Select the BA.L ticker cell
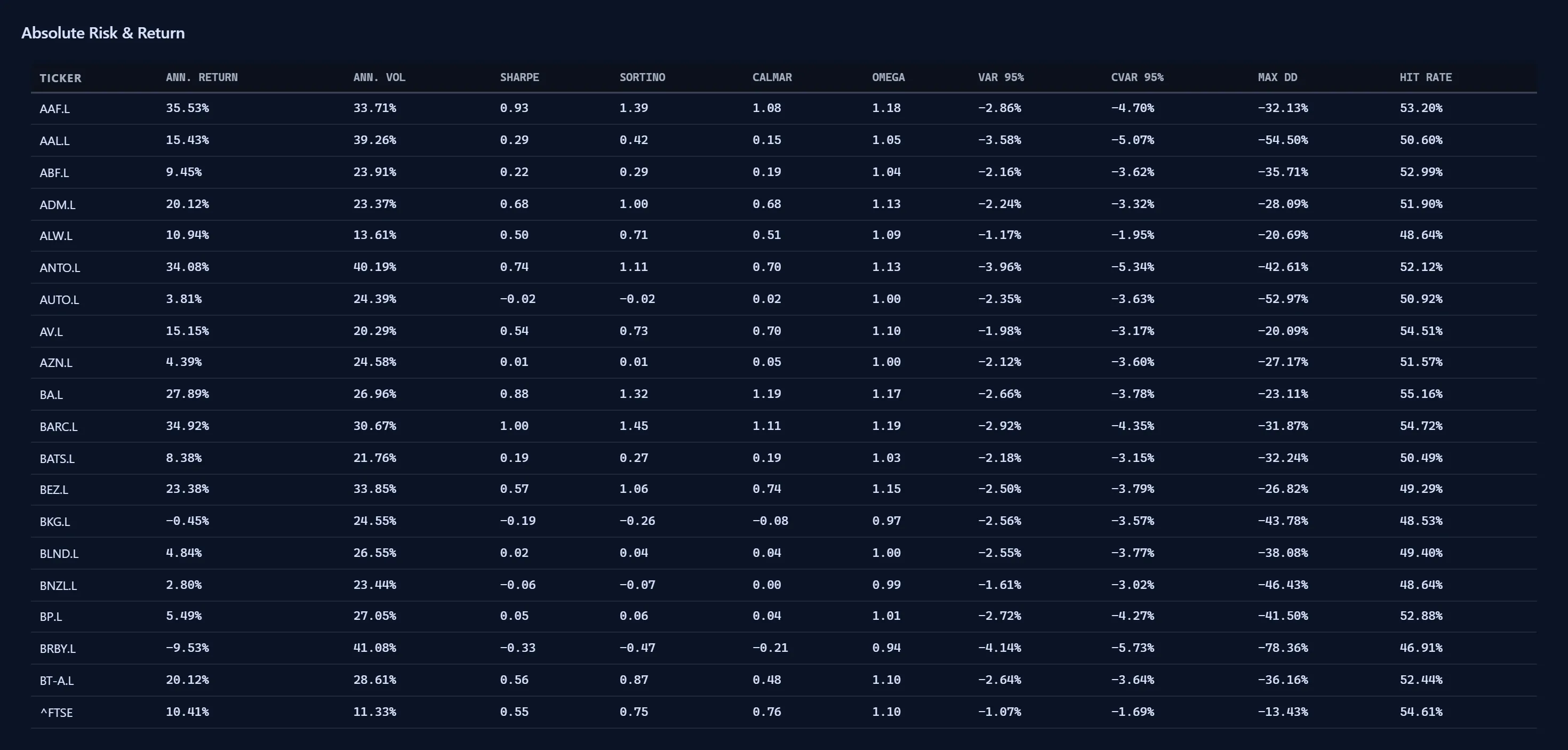This screenshot has width=1568, height=750. coord(51,395)
